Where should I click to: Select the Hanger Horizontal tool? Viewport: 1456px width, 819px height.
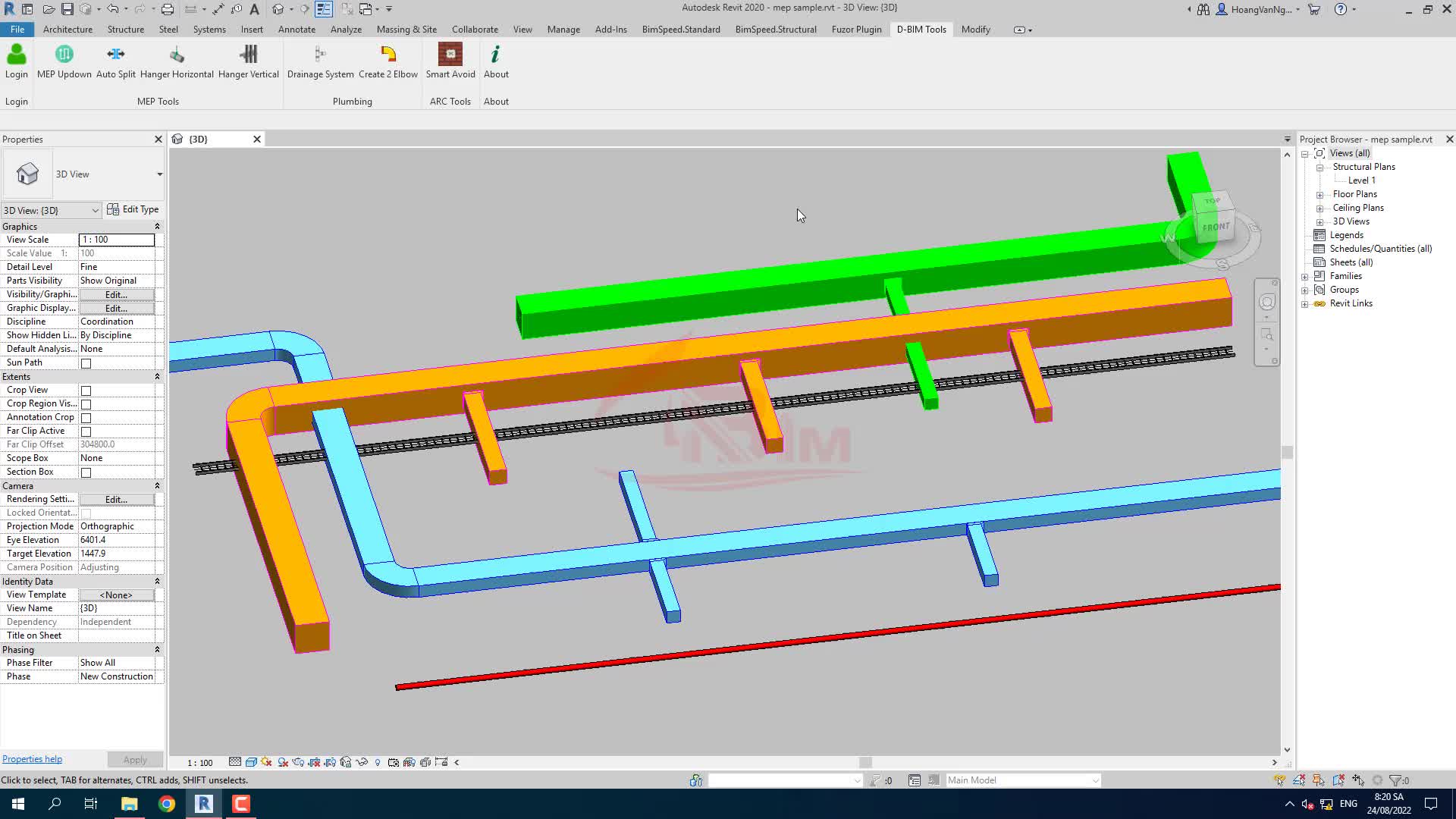(177, 61)
